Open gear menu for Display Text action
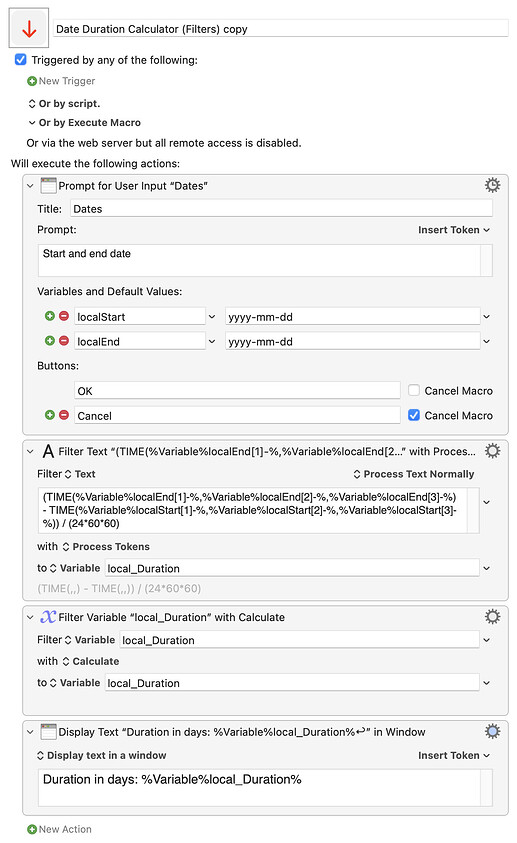517x843 pixels. 492,731
